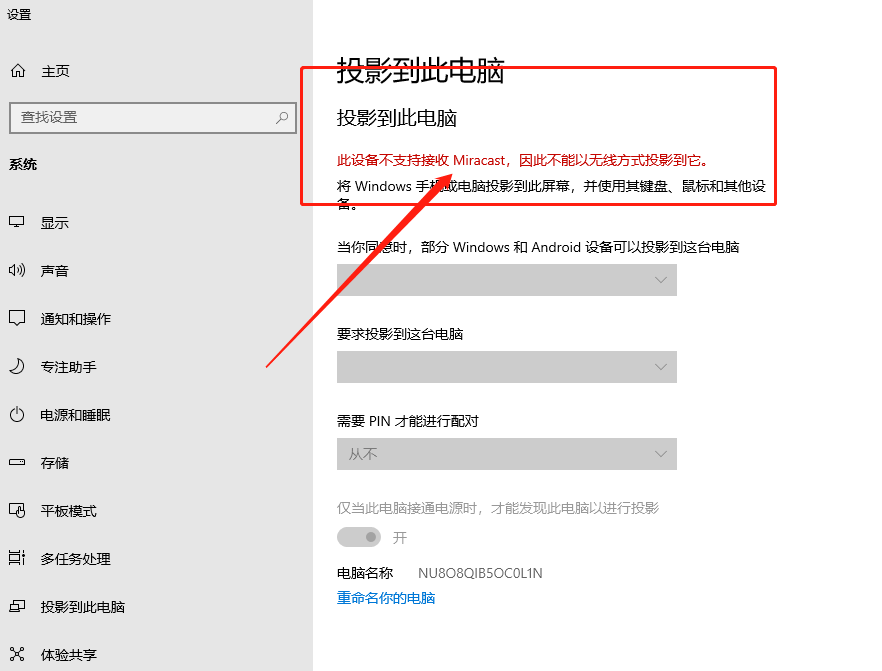The height and width of the screenshot is (671, 882).
Task: Click the 设置 window title
Action: 19,14
